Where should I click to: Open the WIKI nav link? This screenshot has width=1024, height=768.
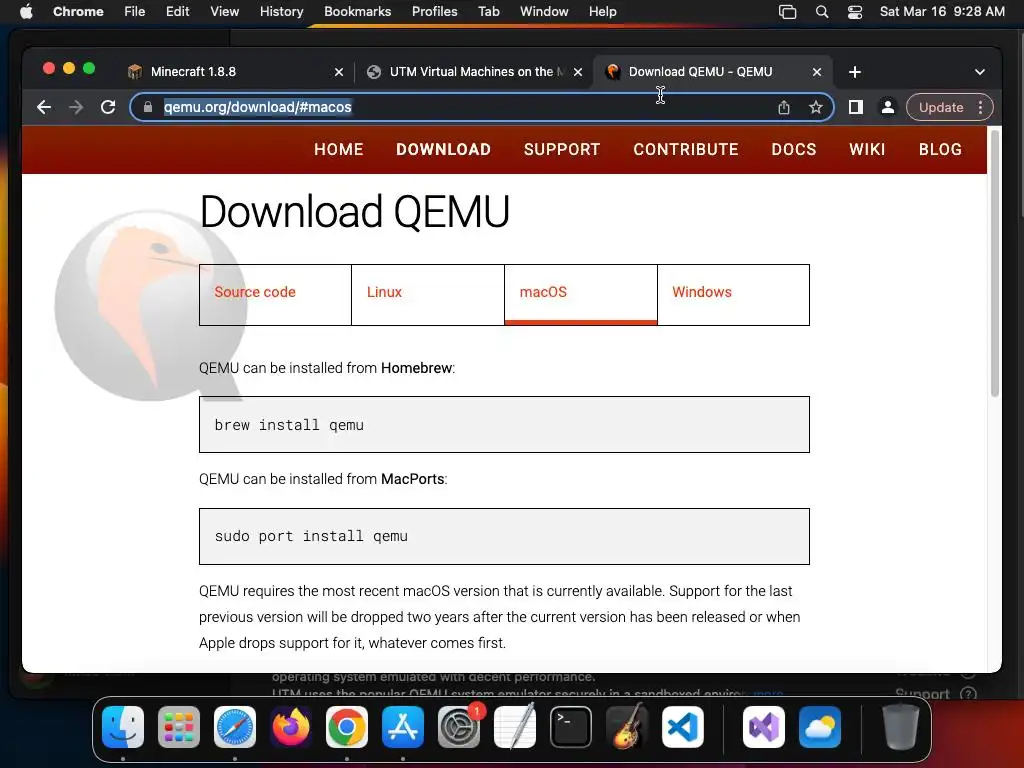click(867, 150)
